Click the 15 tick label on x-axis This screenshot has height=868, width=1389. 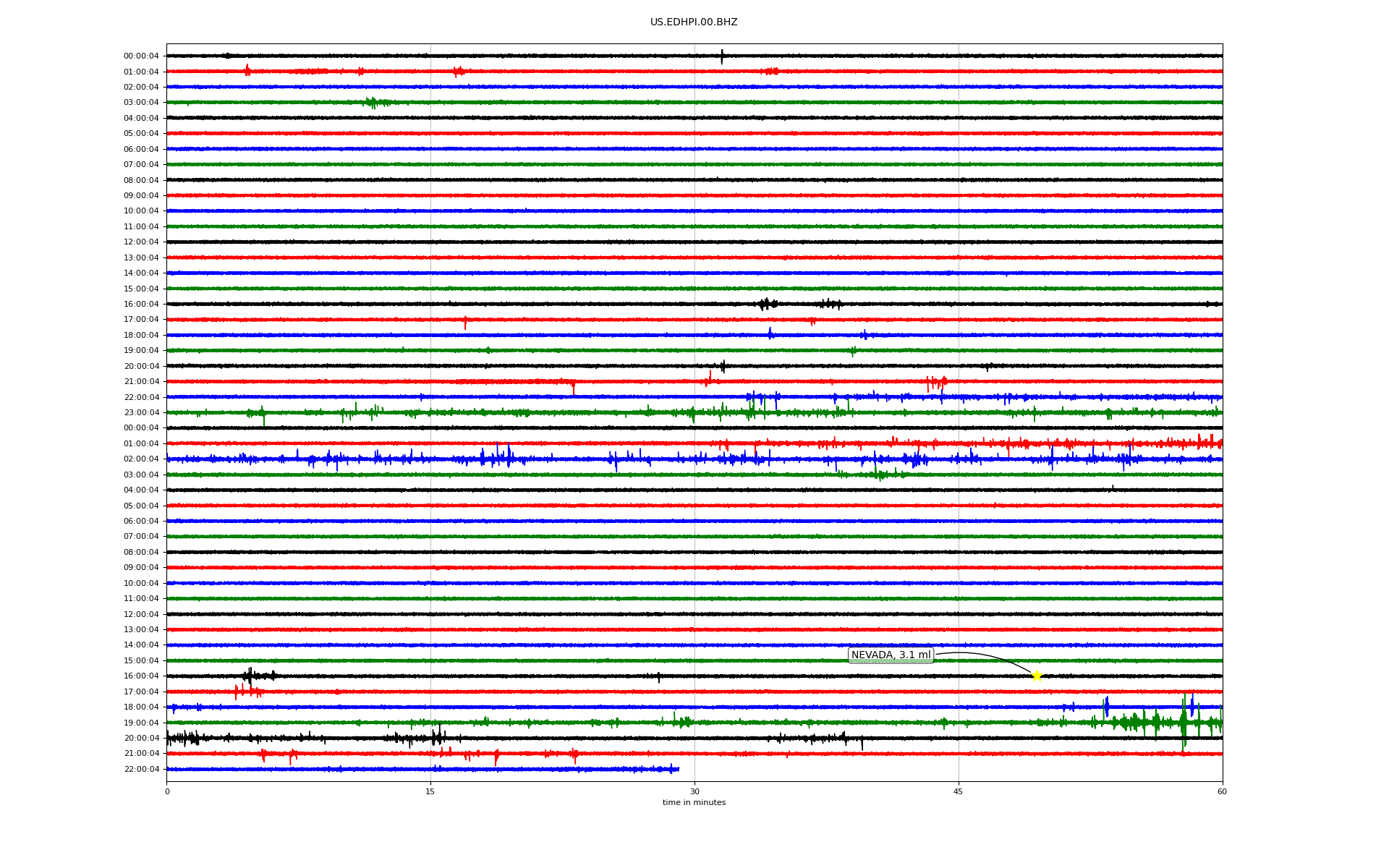point(430,792)
